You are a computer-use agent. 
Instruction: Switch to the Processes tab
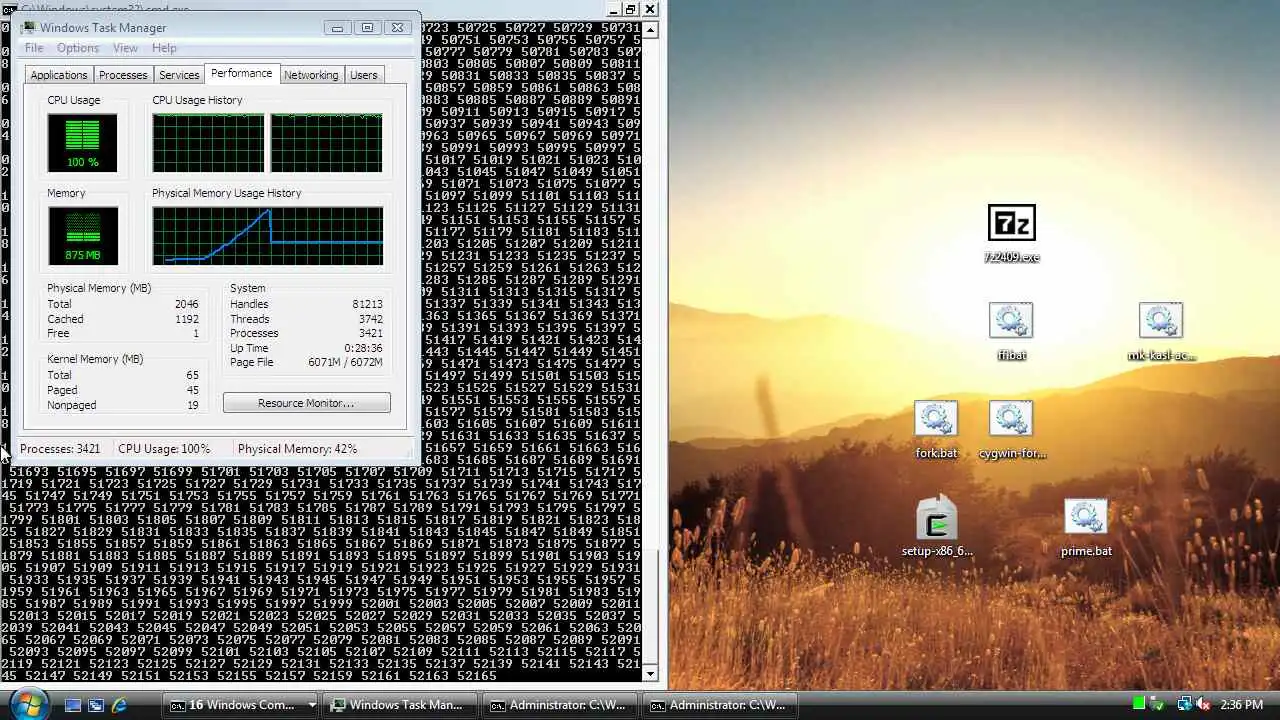(123, 75)
